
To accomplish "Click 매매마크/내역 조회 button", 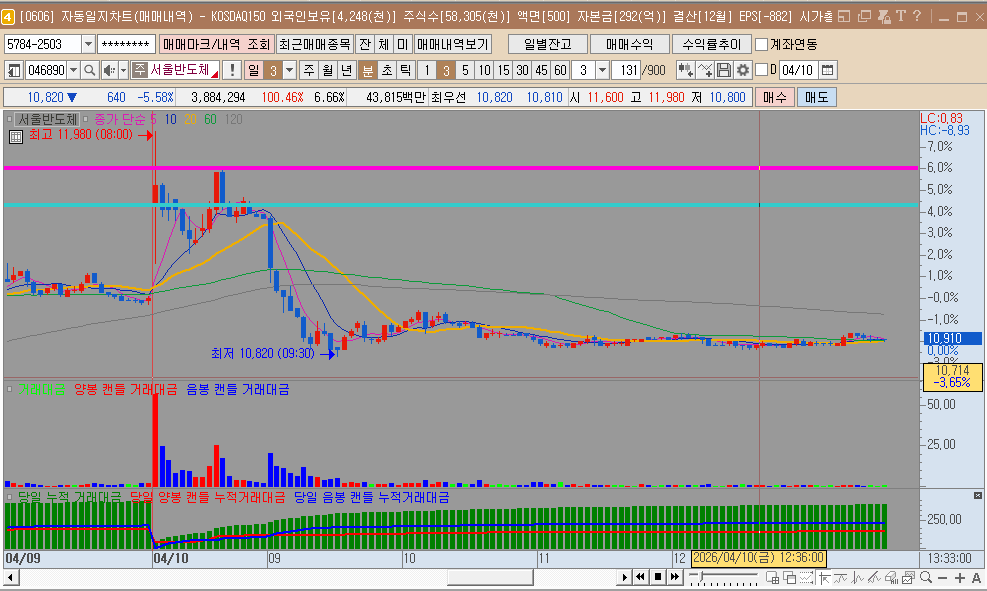I will click(216, 44).
